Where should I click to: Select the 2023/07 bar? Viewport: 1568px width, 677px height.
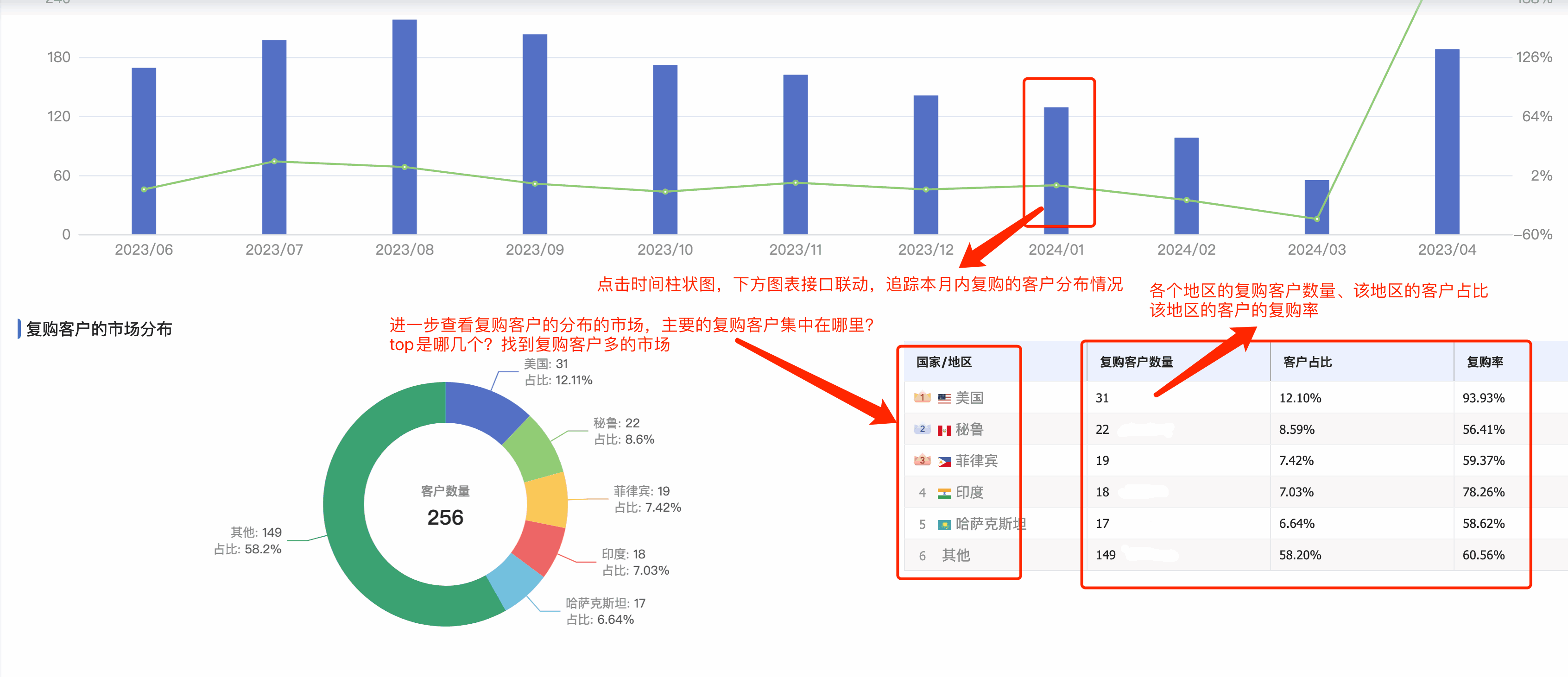(274, 138)
